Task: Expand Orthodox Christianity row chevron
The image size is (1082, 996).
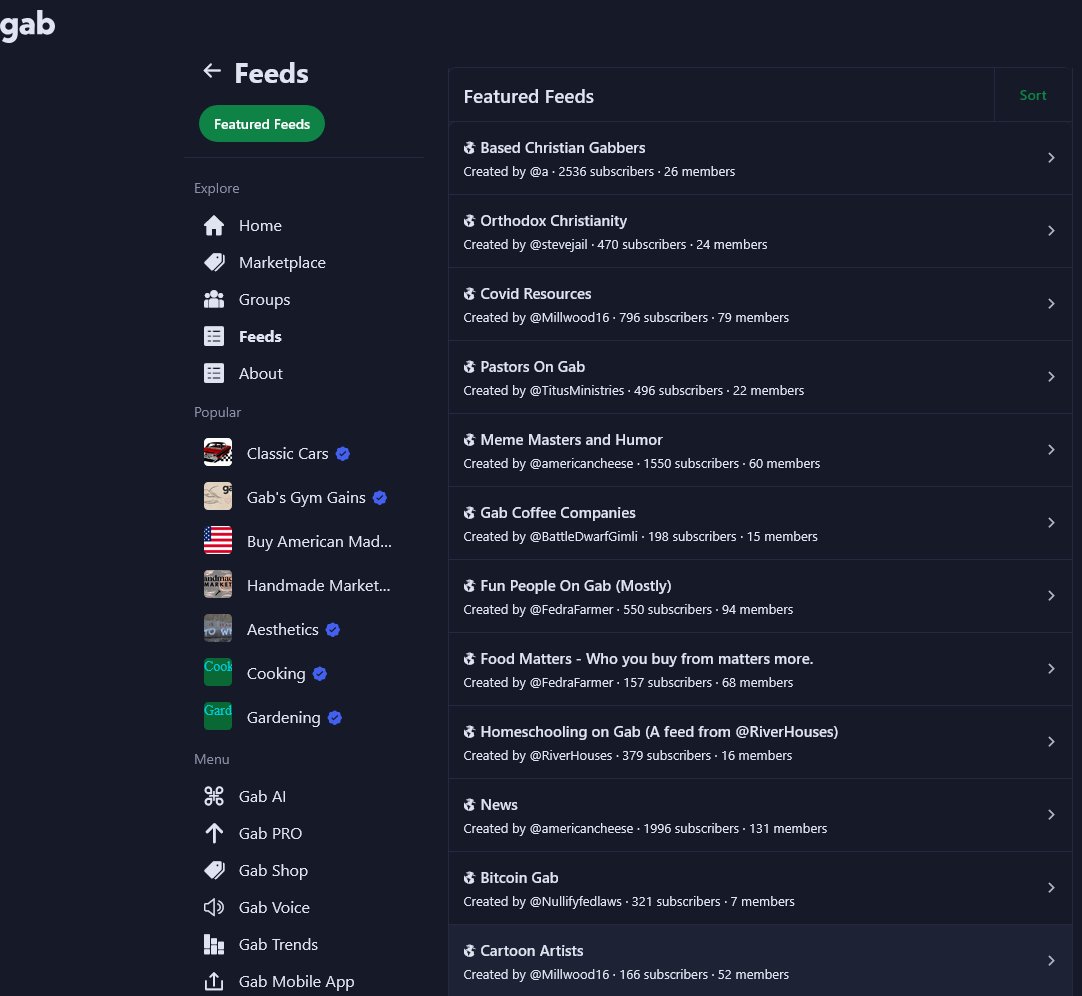Action: (x=1051, y=231)
